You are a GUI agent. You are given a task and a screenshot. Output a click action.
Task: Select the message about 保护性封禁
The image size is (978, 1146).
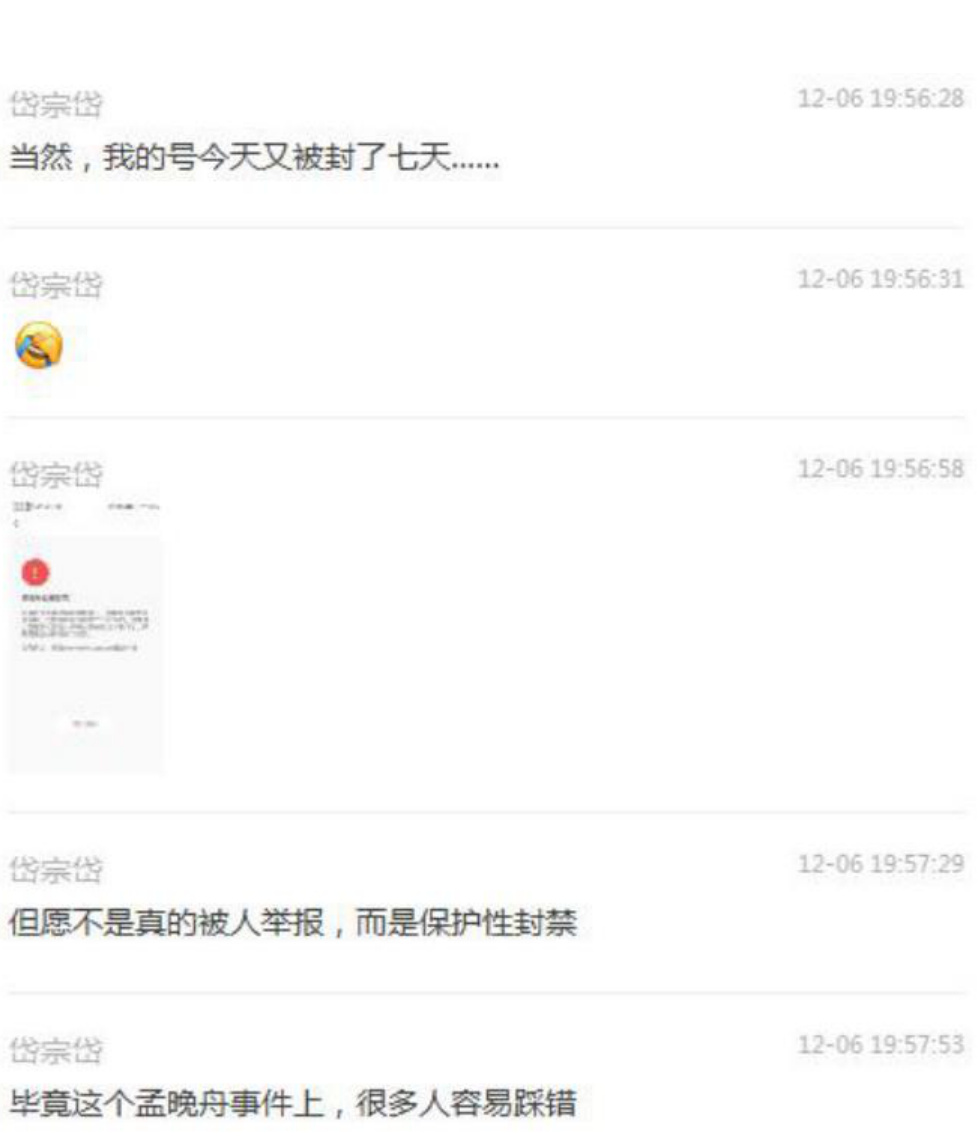(293, 923)
